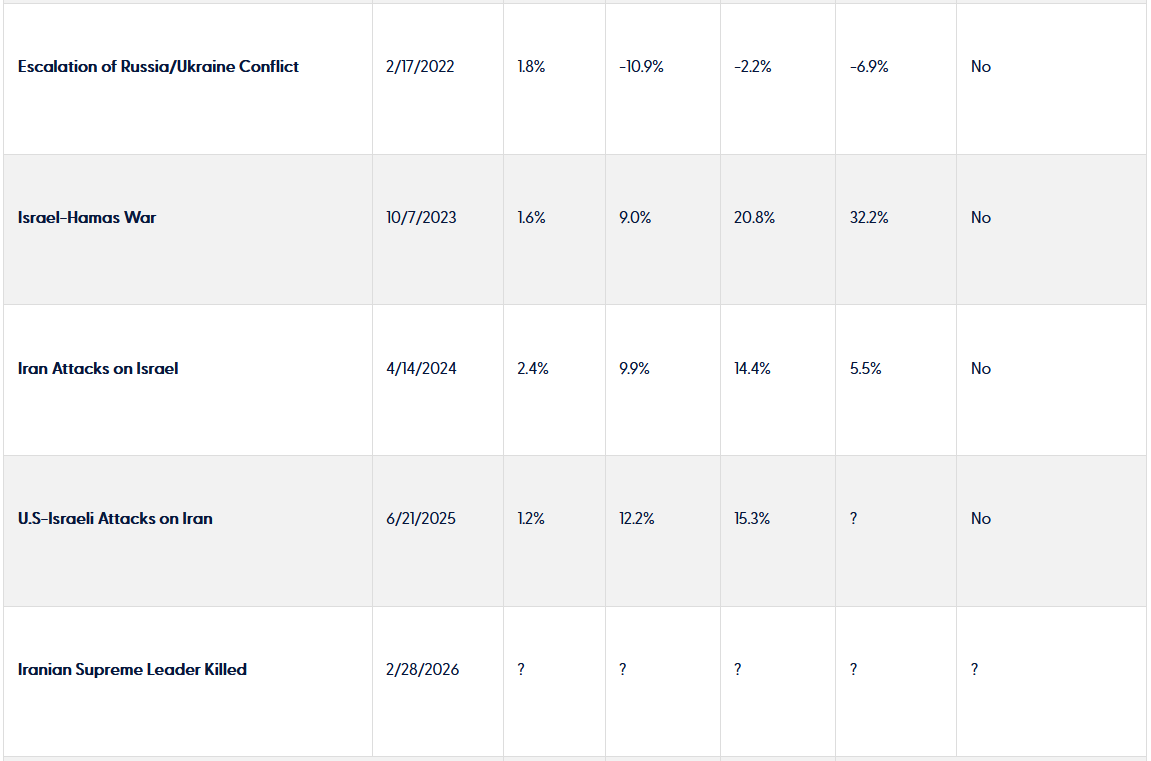Click the 10/7/2023 date cell

point(421,217)
